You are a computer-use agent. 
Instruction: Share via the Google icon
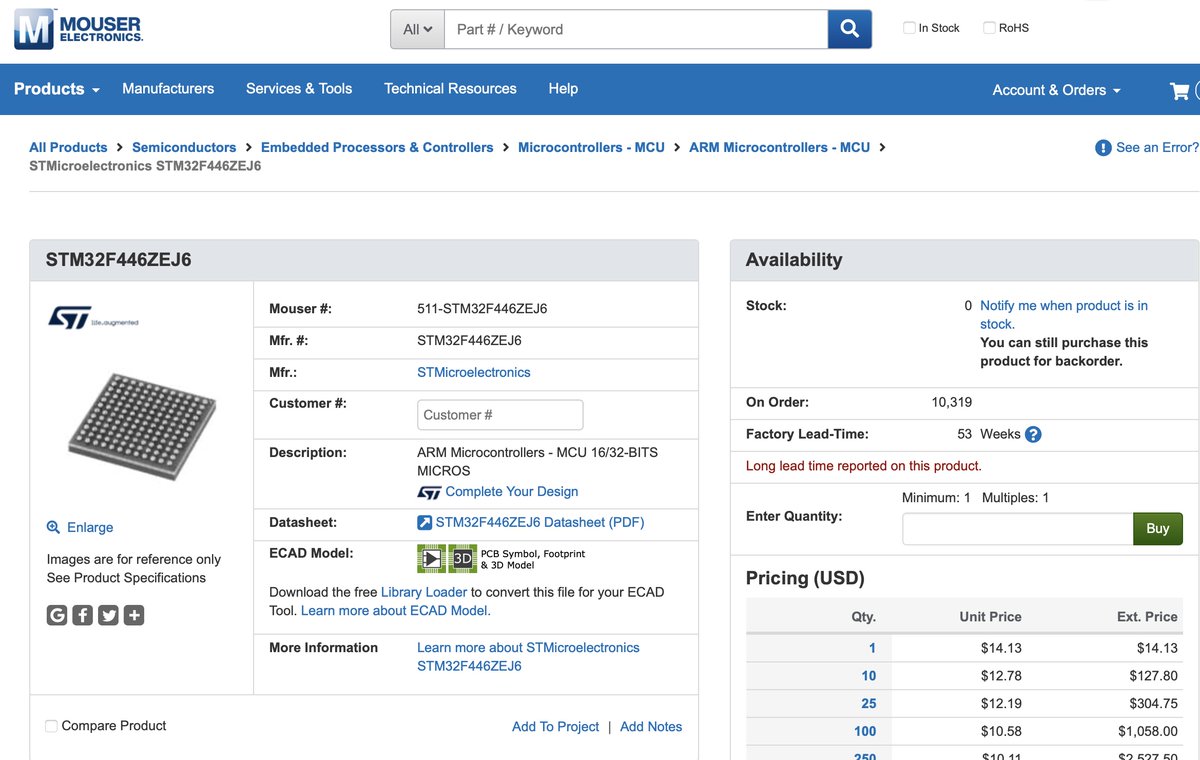pyautogui.click(x=57, y=615)
